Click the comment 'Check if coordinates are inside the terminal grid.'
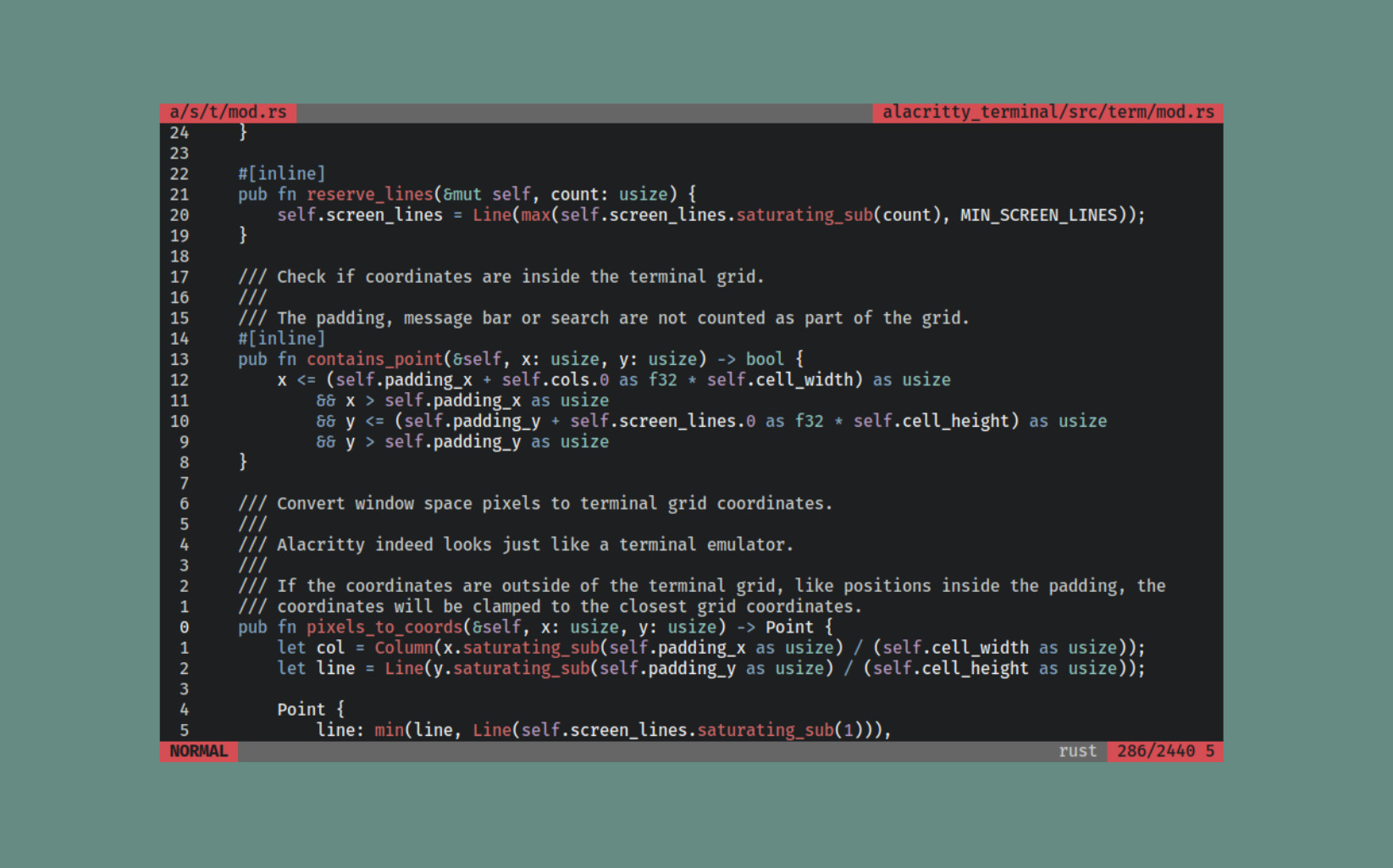Screen dimensions: 1393x868 pyautogui.click(x=500, y=277)
